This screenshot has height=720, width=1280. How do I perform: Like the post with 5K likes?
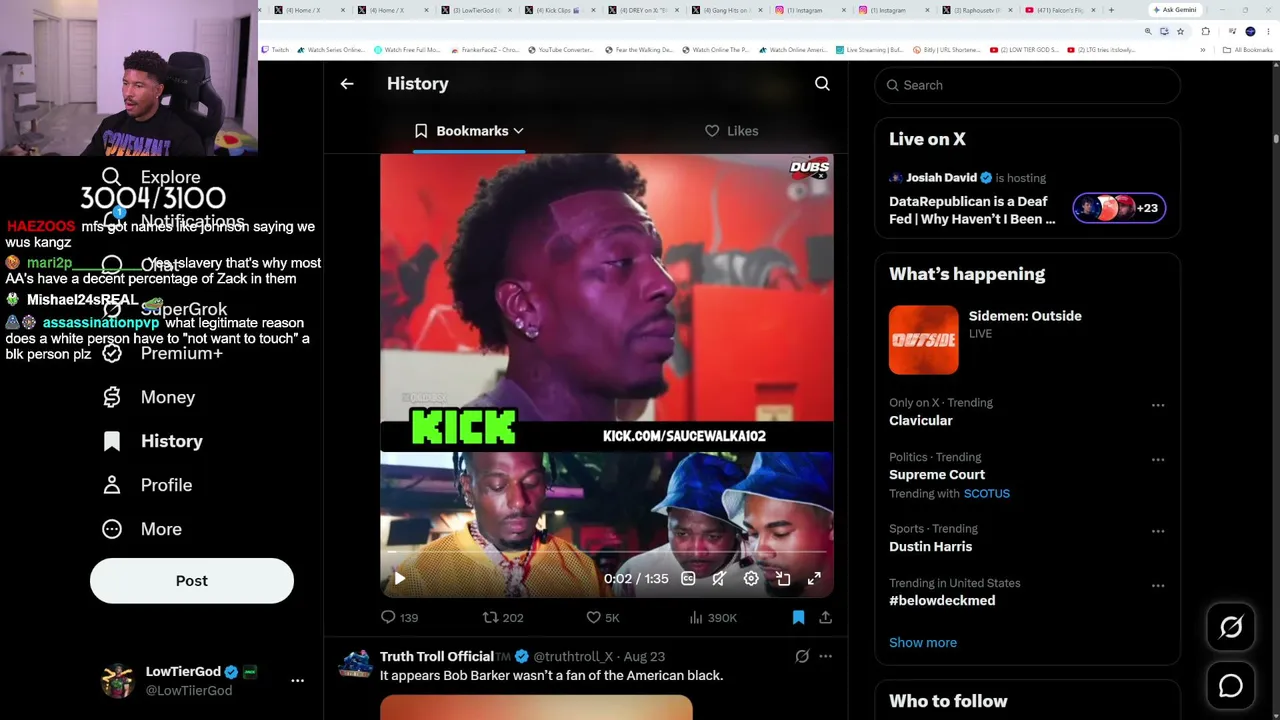(x=603, y=618)
